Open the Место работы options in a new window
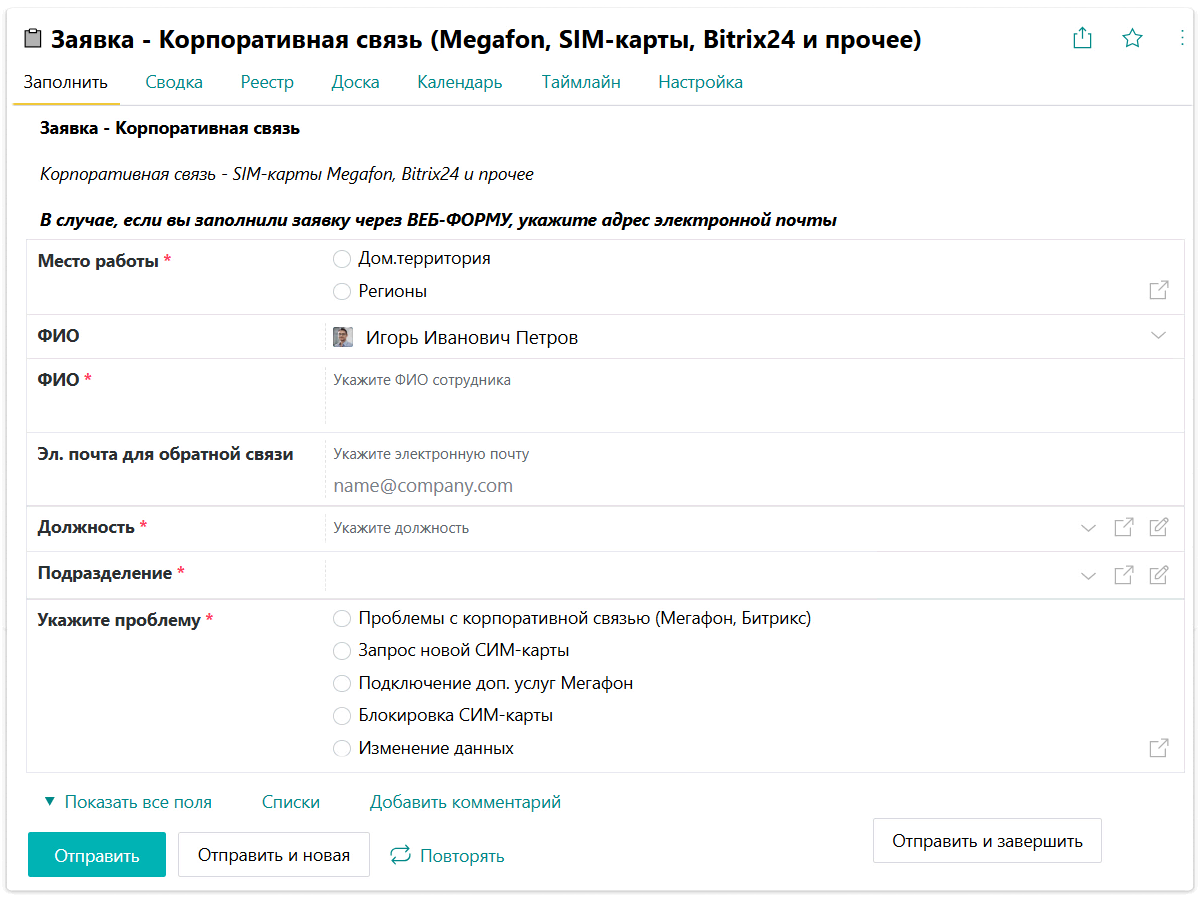 1159,291
